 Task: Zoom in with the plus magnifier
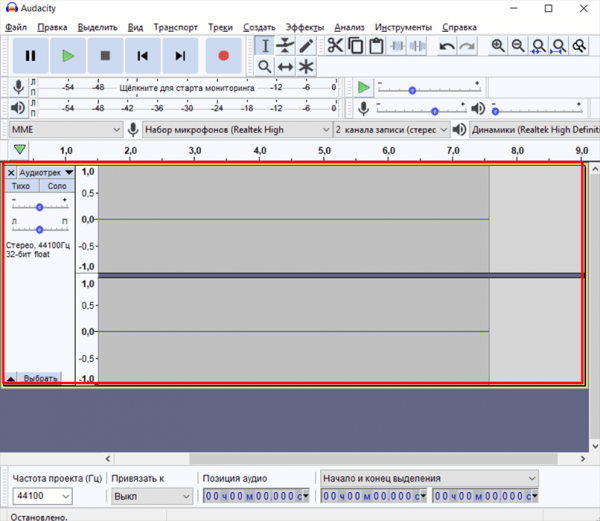pyautogui.click(x=498, y=46)
